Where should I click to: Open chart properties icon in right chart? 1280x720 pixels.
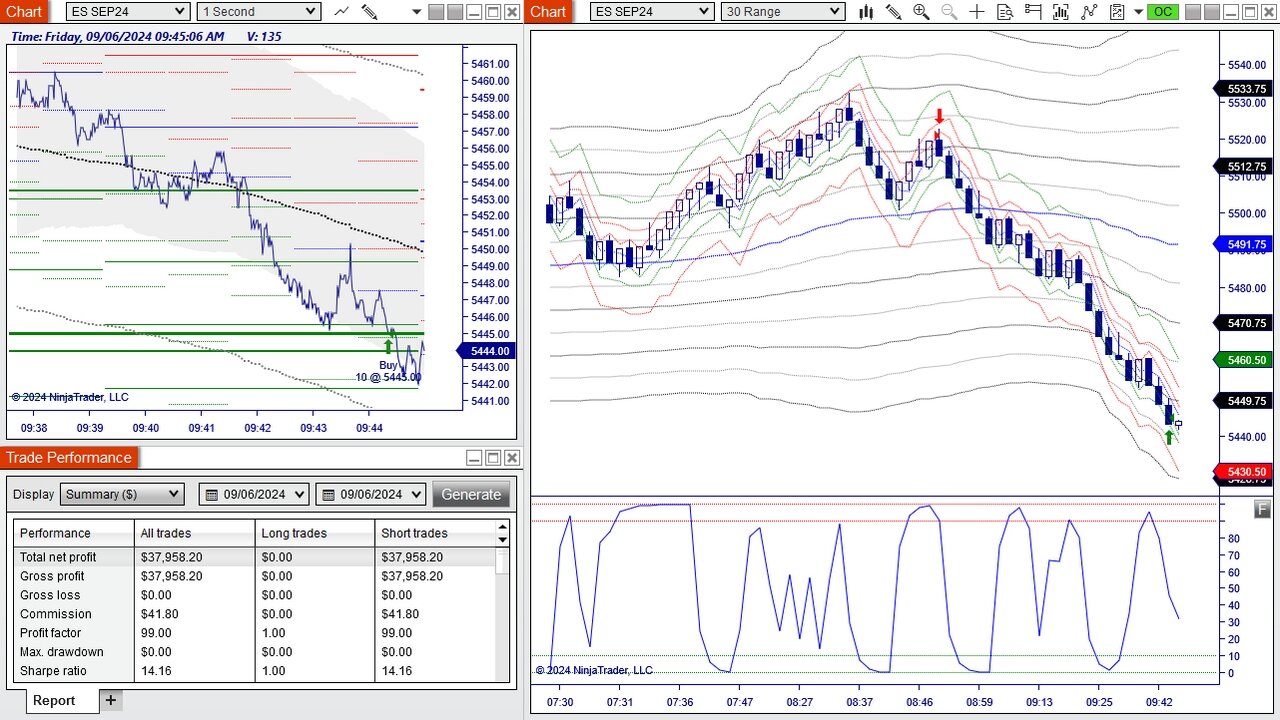pyautogui.click(x=1117, y=12)
